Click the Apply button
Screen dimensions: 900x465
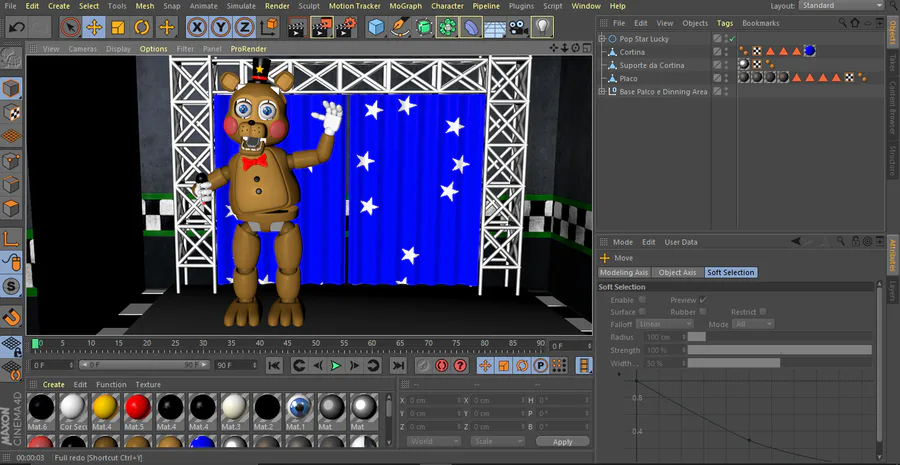click(562, 441)
